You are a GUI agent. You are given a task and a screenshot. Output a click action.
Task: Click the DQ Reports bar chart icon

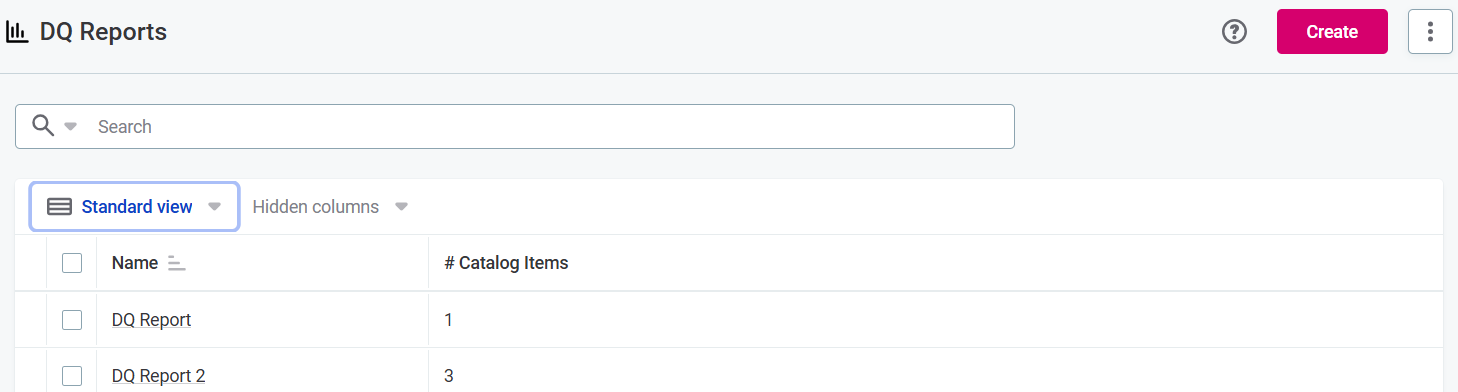tap(17, 32)
